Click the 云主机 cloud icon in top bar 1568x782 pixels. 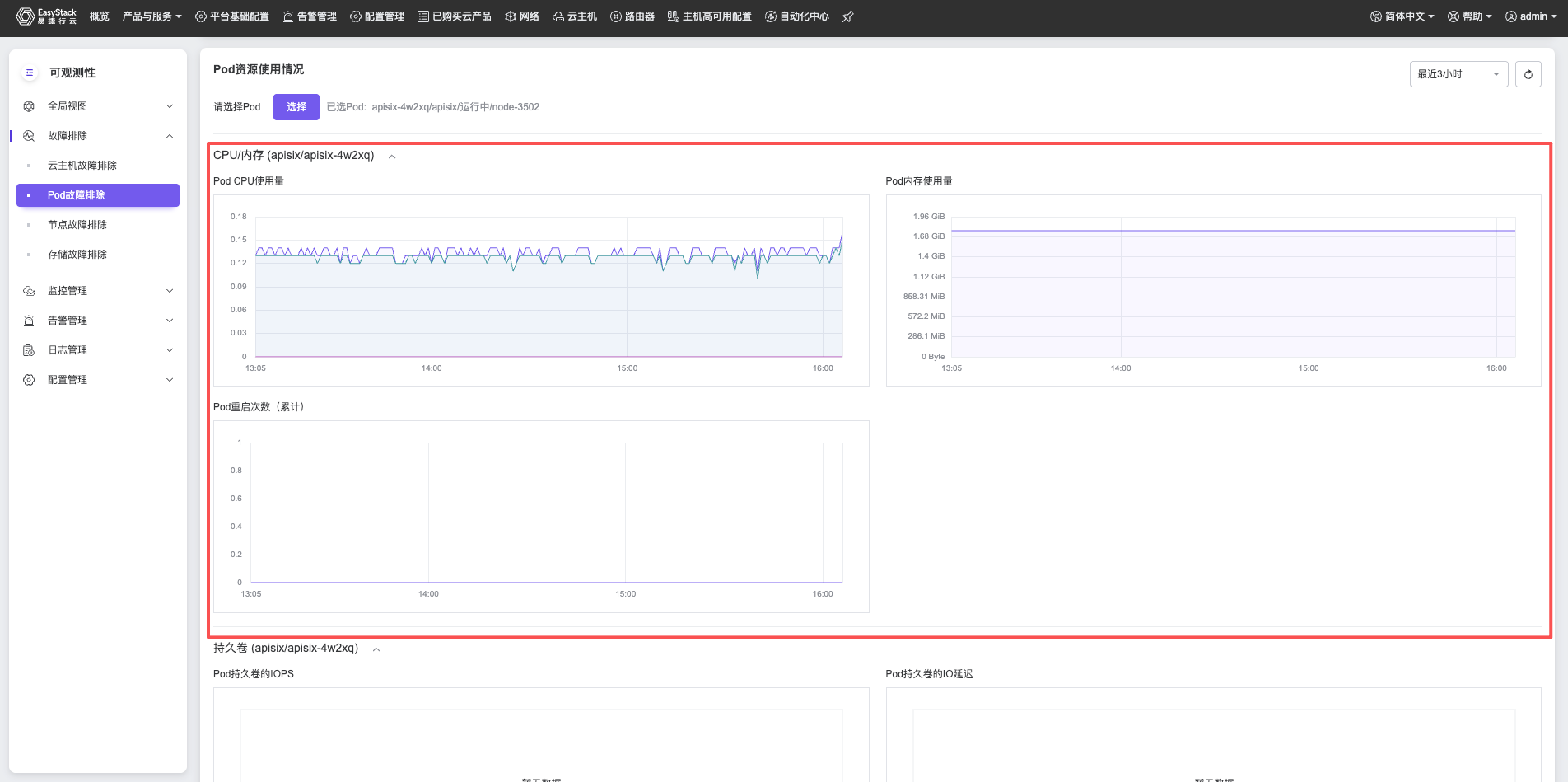click(x=558, y=16)
